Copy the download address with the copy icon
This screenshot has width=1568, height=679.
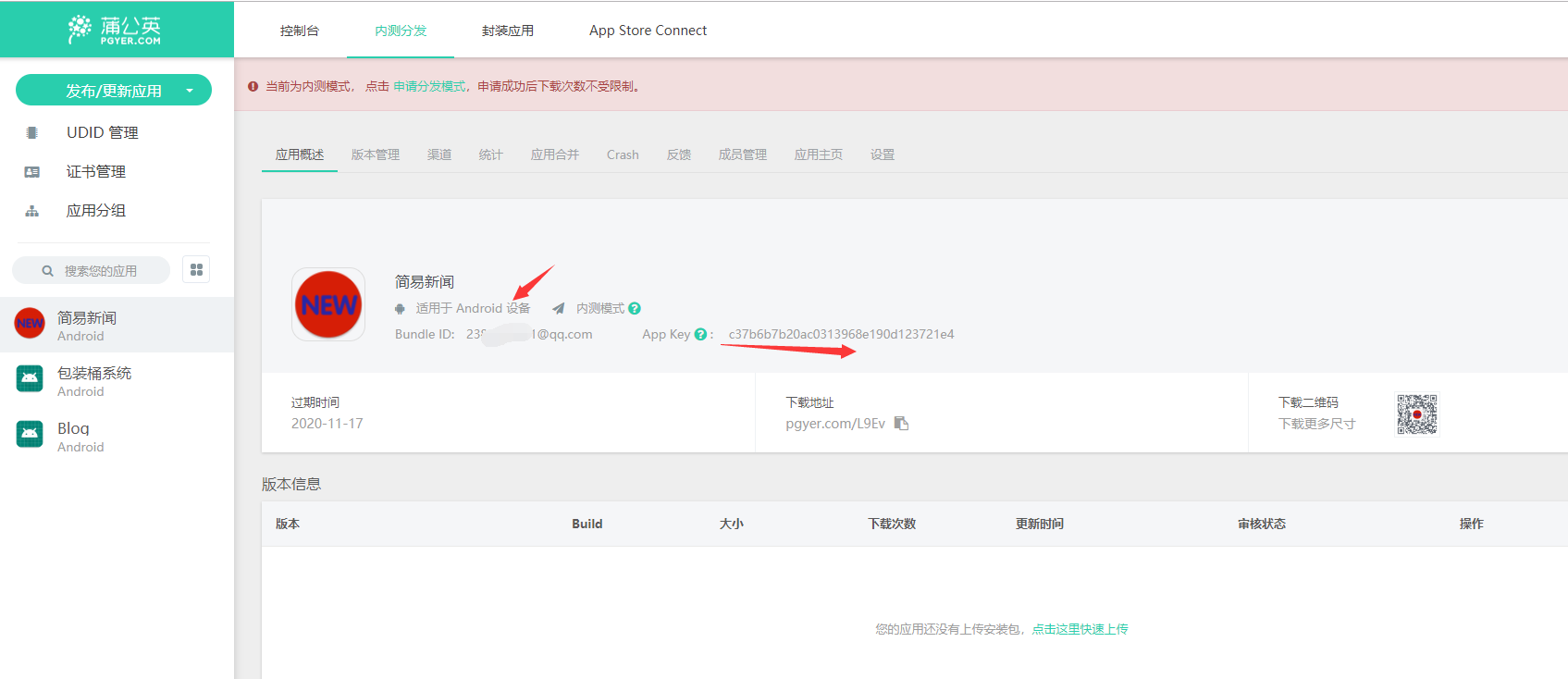902,424
